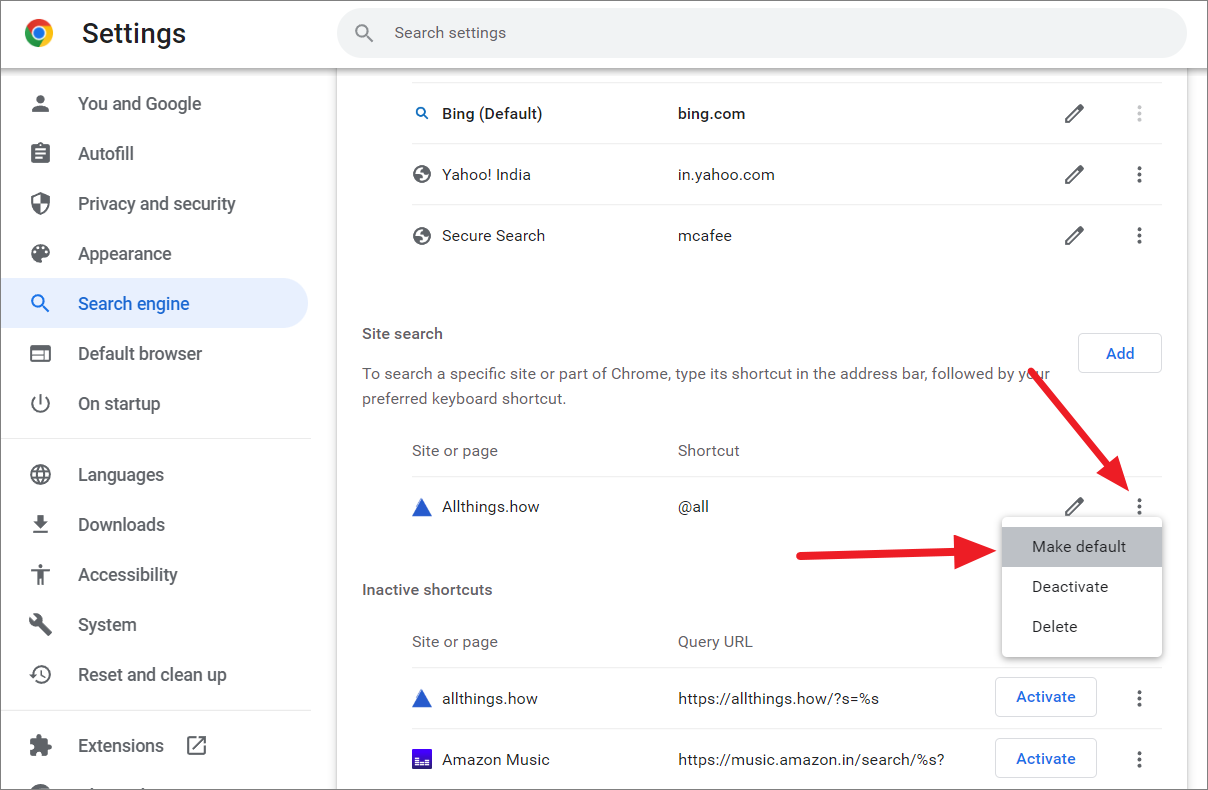Screen dimensions: 1208x790
Task: Click the Autofill clipboard icon
Action: (x=40, y=153)
